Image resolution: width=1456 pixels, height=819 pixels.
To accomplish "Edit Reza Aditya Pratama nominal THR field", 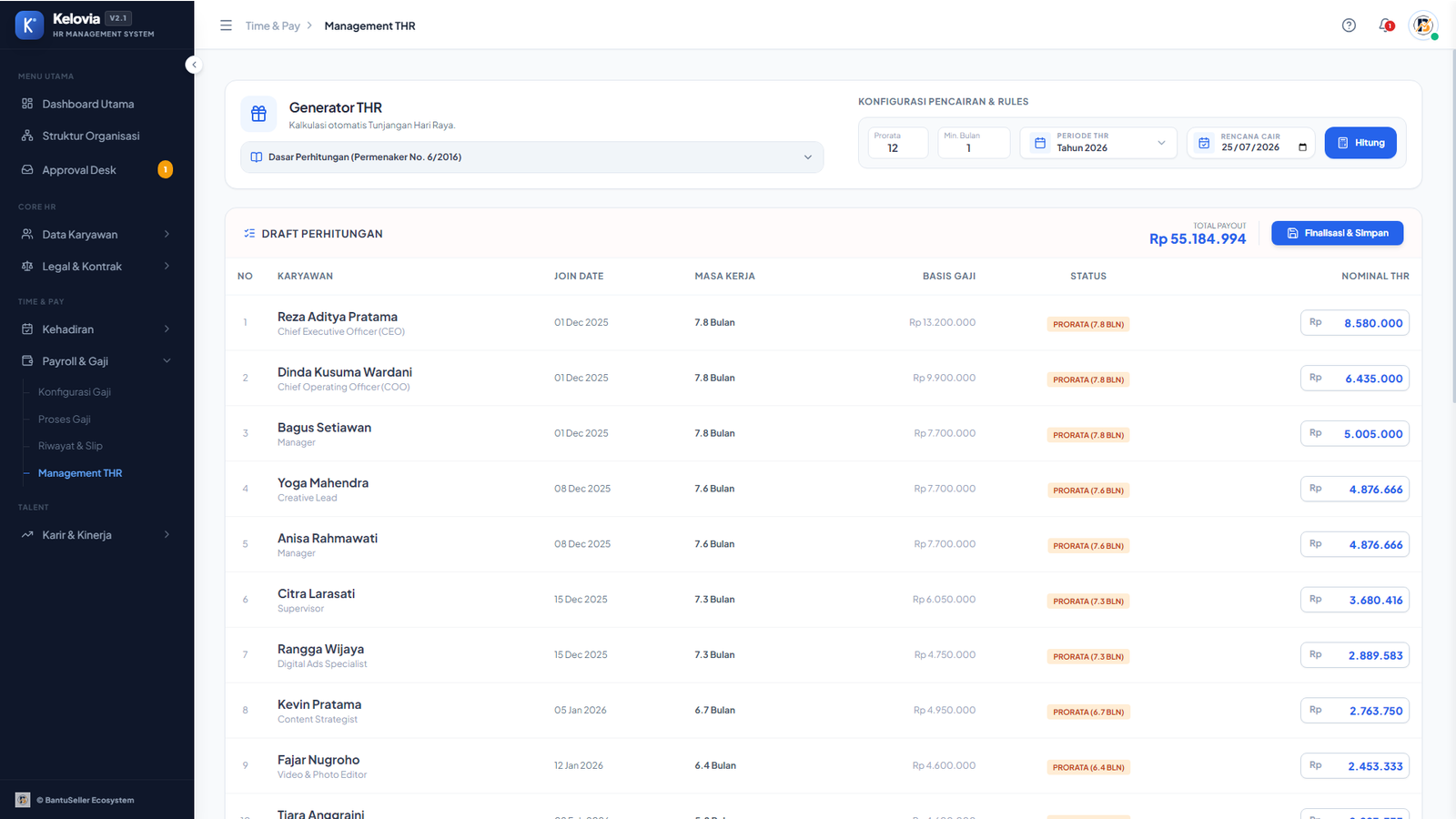I will tap(1354, 323).
